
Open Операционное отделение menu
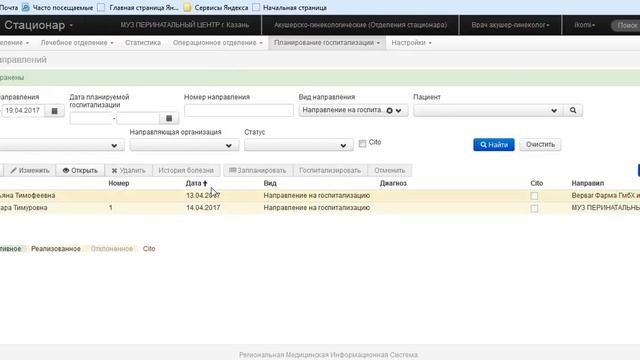pyautogui.click(x=217, y=42)
